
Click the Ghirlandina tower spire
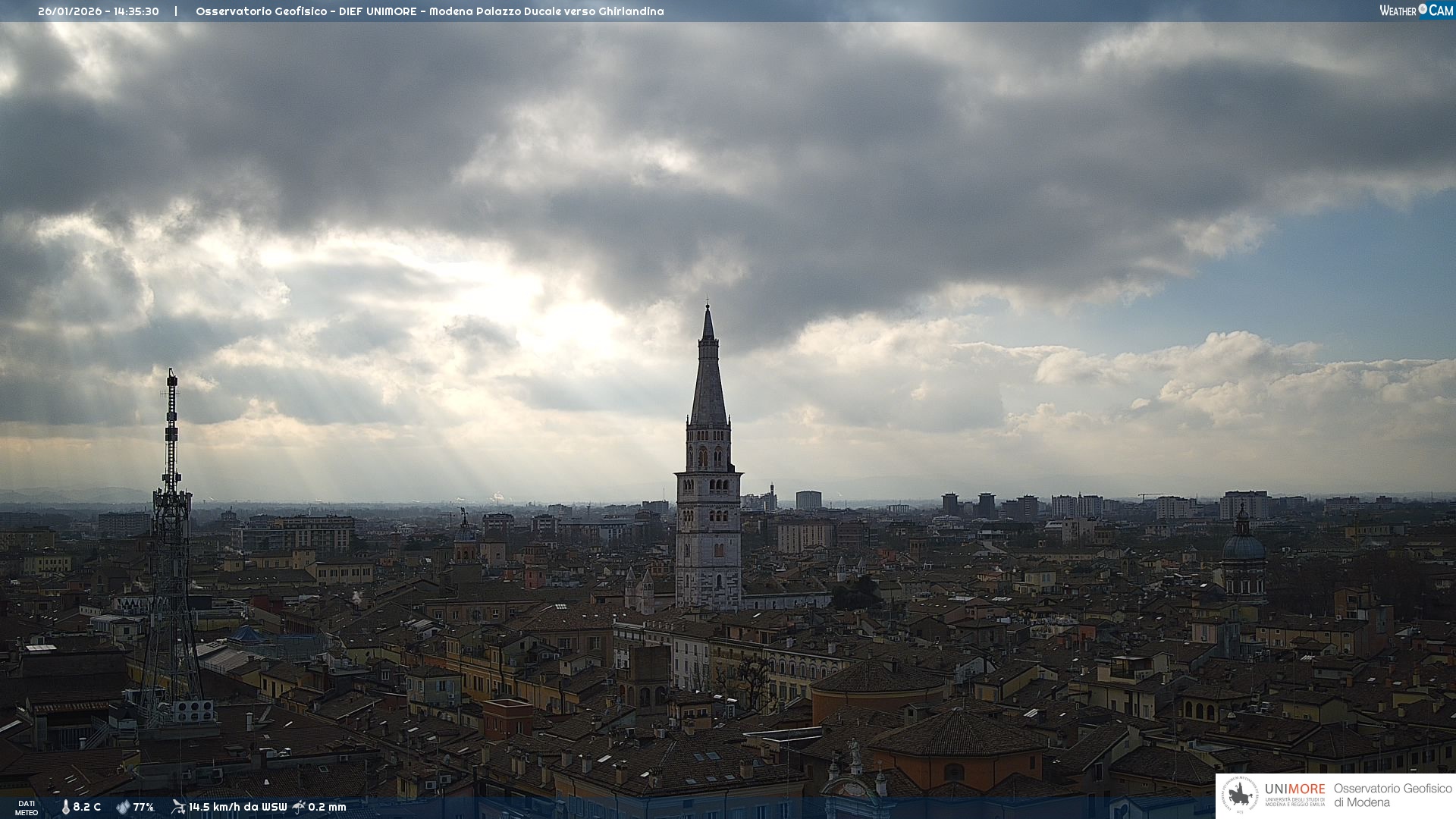708,379
